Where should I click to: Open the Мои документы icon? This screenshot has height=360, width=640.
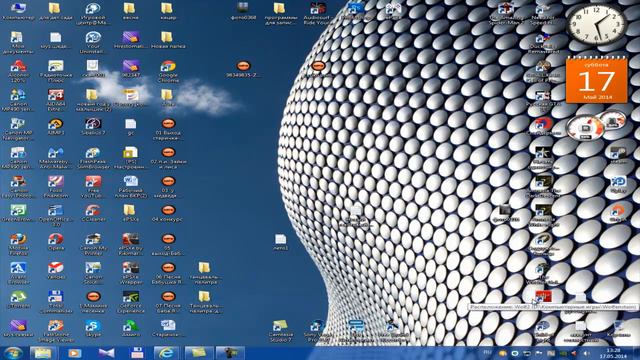pyautogui.click(x=18, y=42)
